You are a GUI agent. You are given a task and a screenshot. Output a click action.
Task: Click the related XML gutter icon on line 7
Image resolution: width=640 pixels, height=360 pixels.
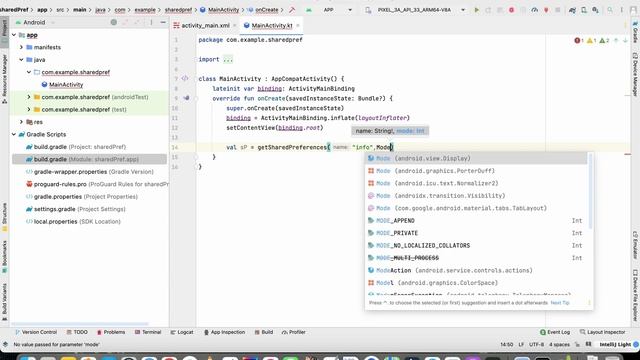tap(184, 78)
